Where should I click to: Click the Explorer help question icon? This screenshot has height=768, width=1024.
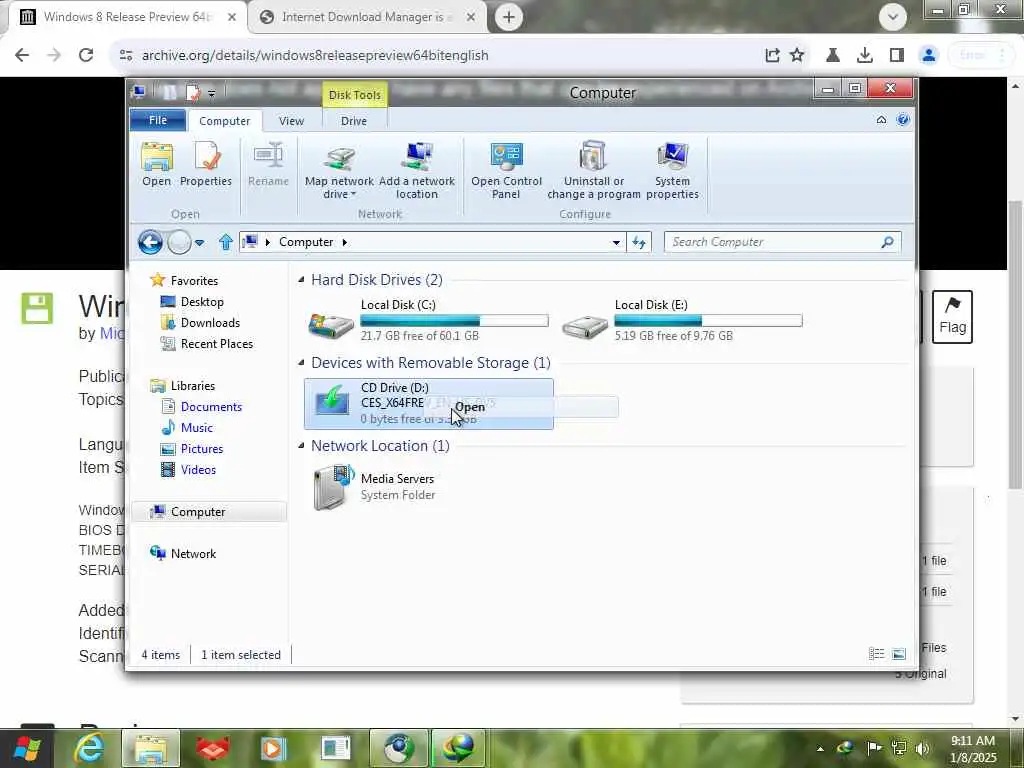(x=903, y=120)
